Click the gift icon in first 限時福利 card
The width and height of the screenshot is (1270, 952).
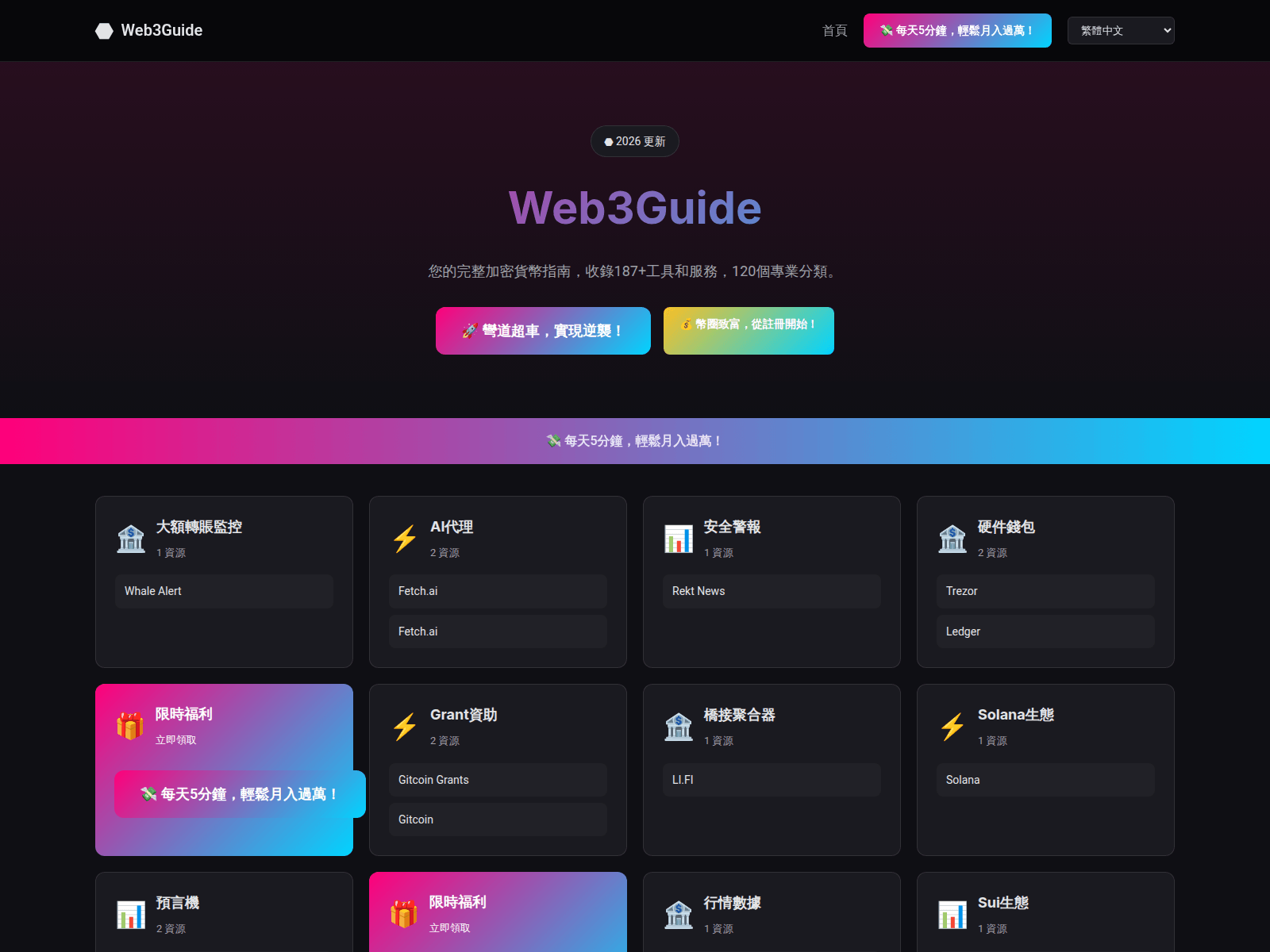pyautogui.click(x=130, y=726)
